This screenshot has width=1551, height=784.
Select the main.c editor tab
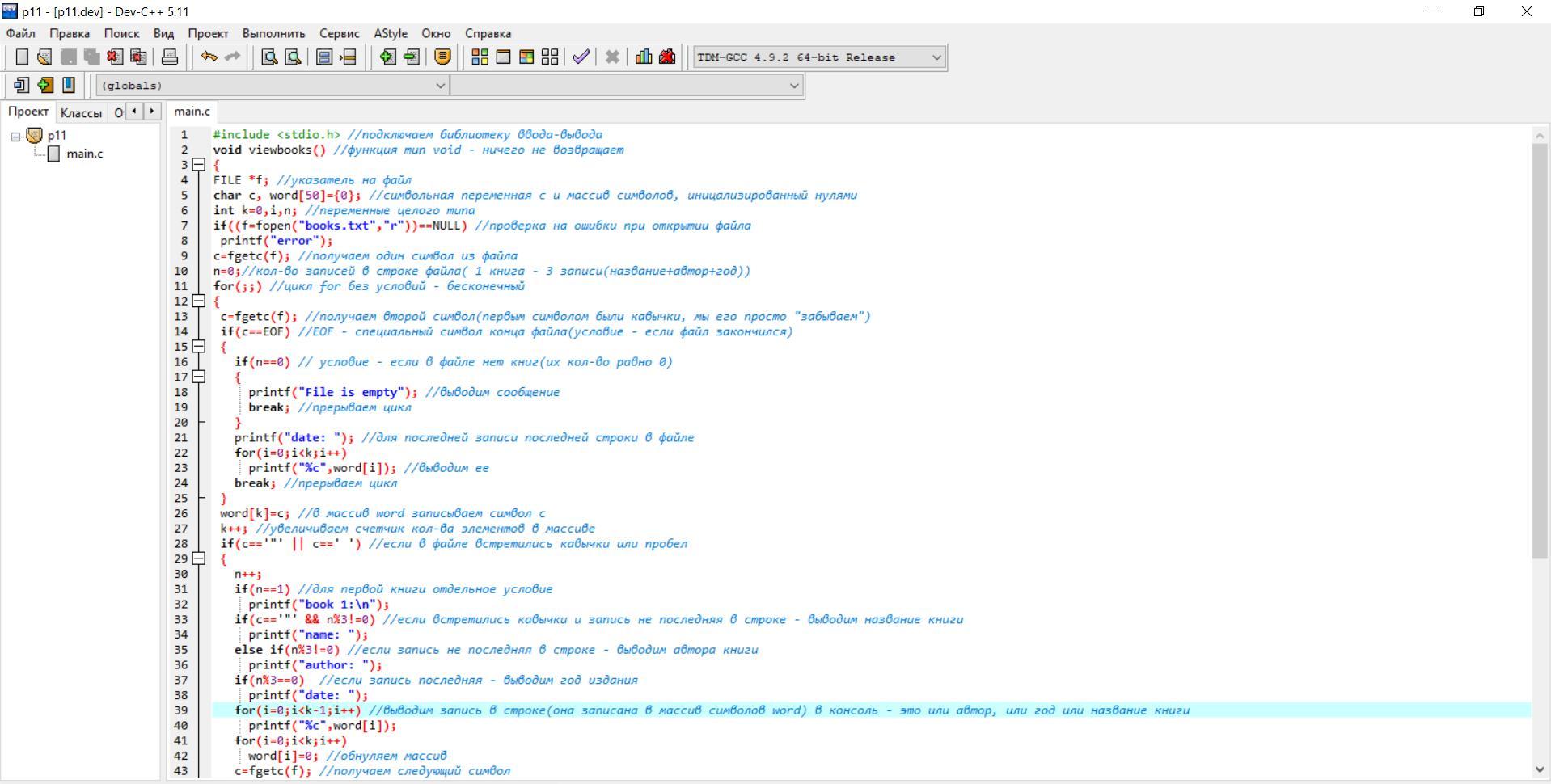[x=192, y=112]
